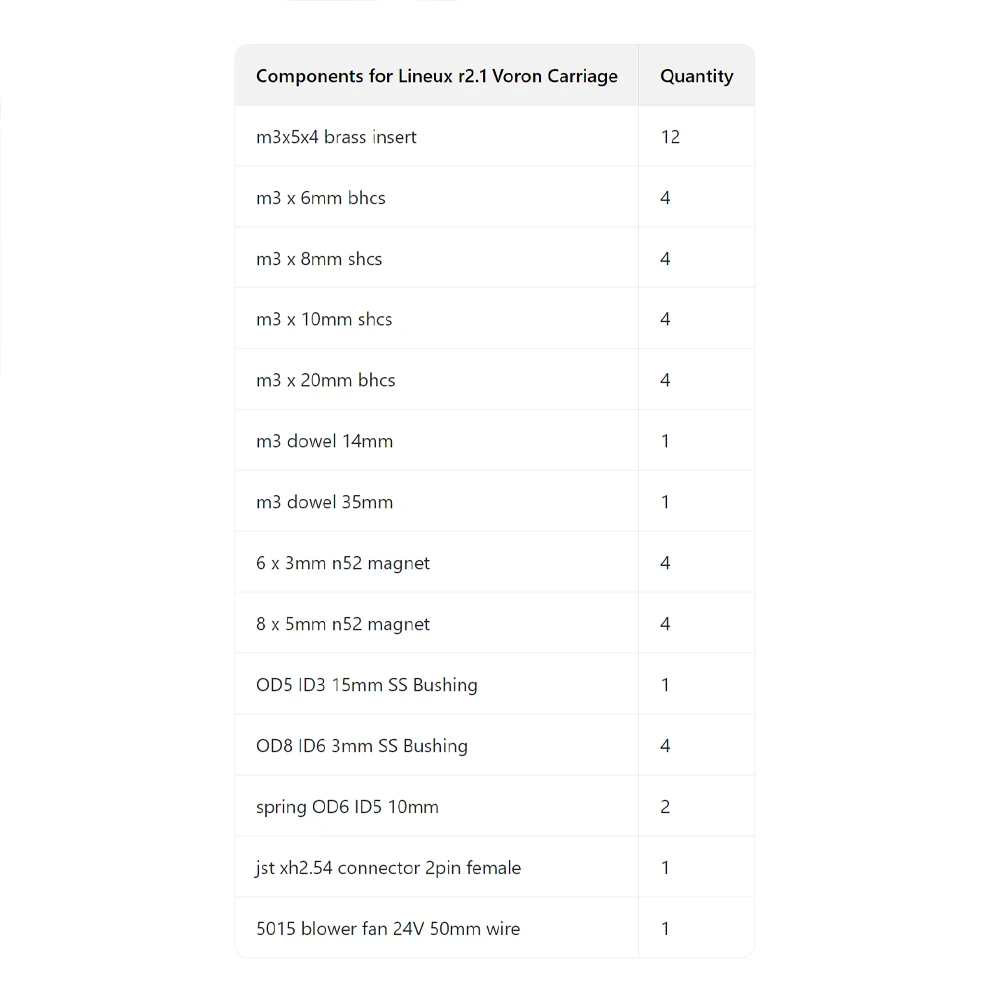Screen dimensions: 1000x1000
Task: Click the 'OD8 ID6 3mm SS Bushing' text
Action: tap(362, 746)
